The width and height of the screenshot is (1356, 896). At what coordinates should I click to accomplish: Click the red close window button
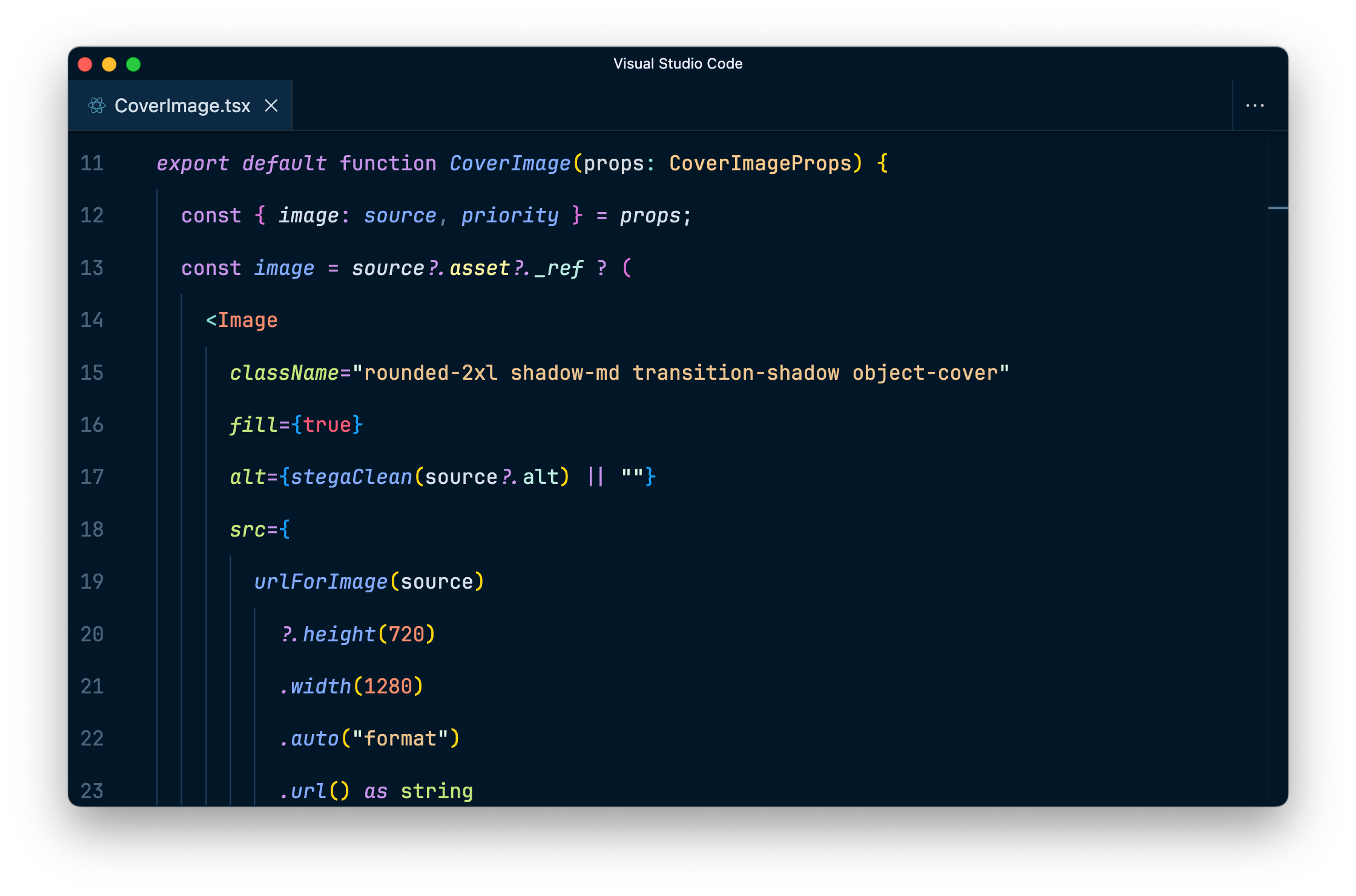coord(85,65)
